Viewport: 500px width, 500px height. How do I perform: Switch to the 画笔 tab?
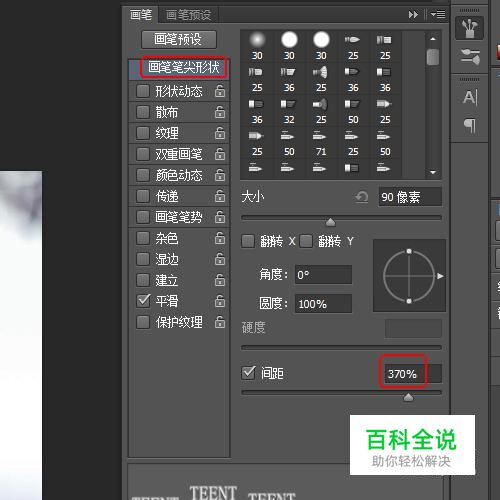click(x=141, y=15)
